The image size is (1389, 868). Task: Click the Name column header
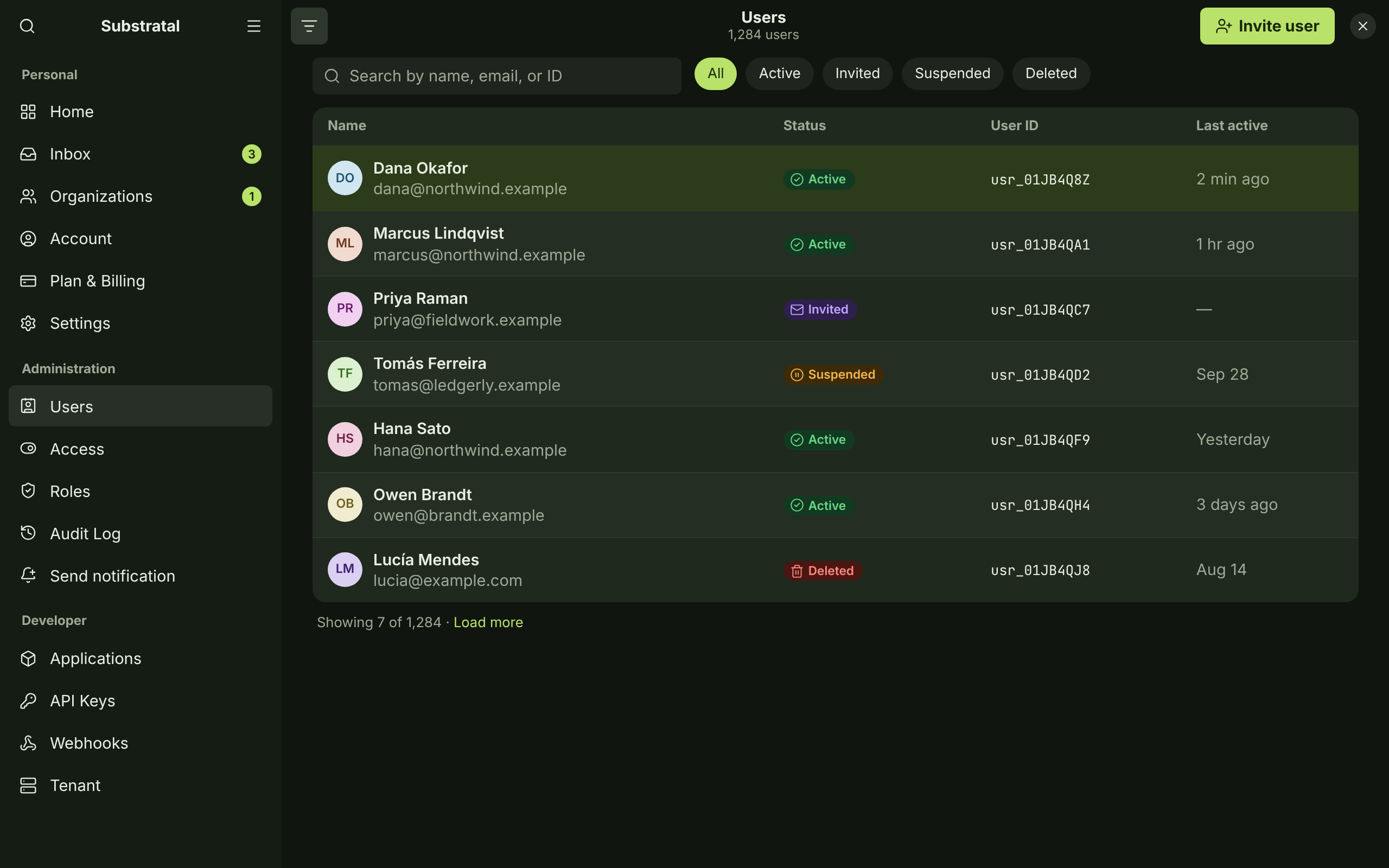coord(347,125)
